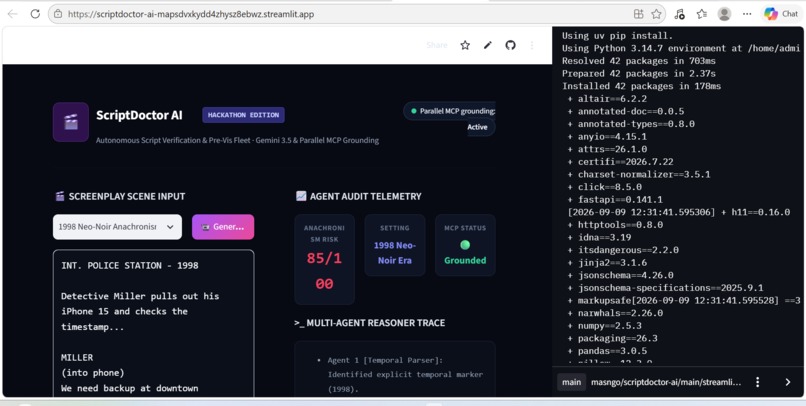Click the SCREENPLAY SCENE INPUT heading
The image size is (806, 406).
[x=120, y=196]
